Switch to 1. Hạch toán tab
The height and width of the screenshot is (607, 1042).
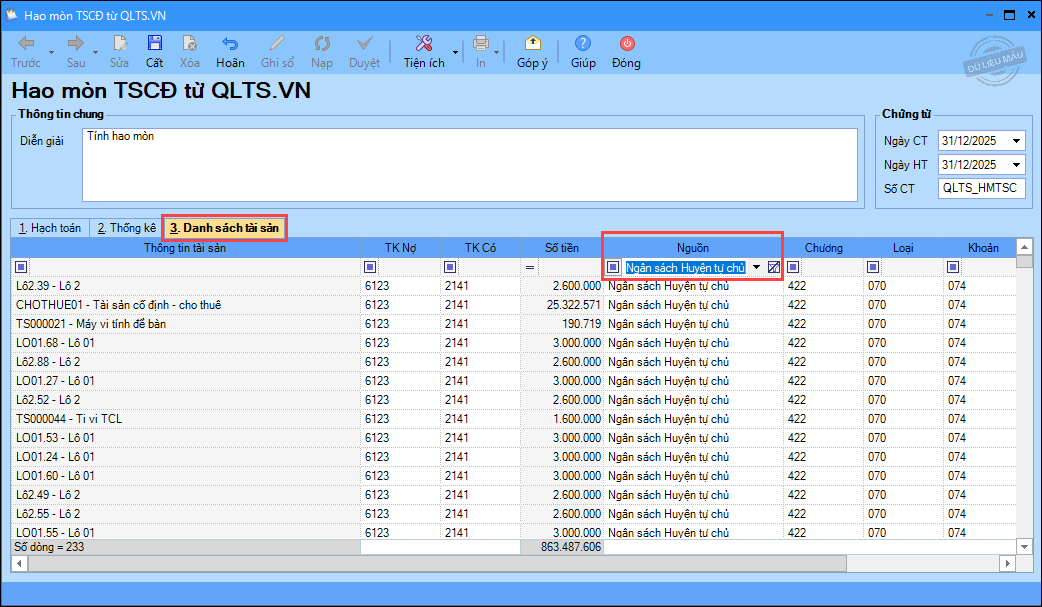tap(50, 228)
